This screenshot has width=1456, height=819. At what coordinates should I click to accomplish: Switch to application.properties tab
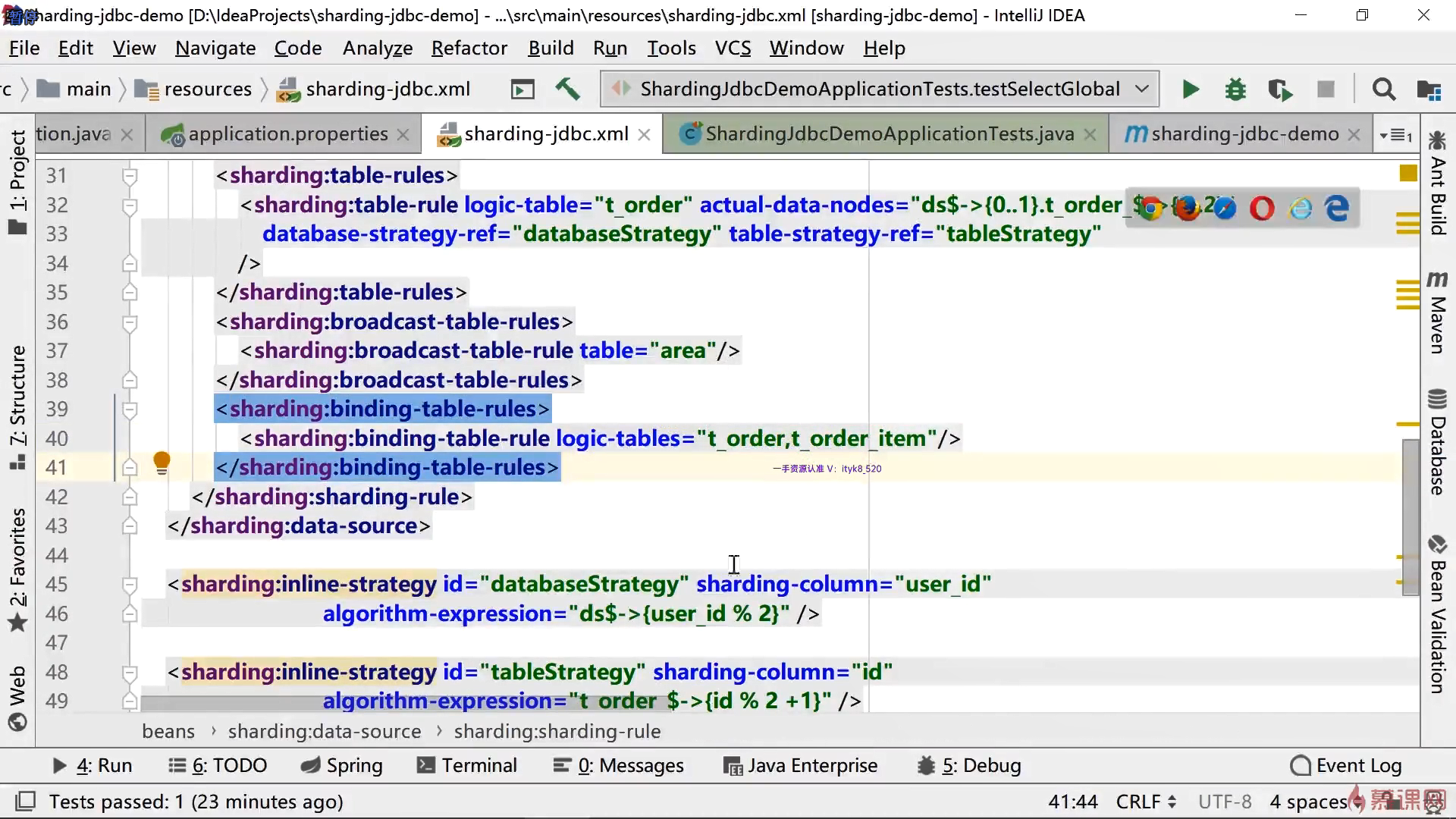point(287,134)
